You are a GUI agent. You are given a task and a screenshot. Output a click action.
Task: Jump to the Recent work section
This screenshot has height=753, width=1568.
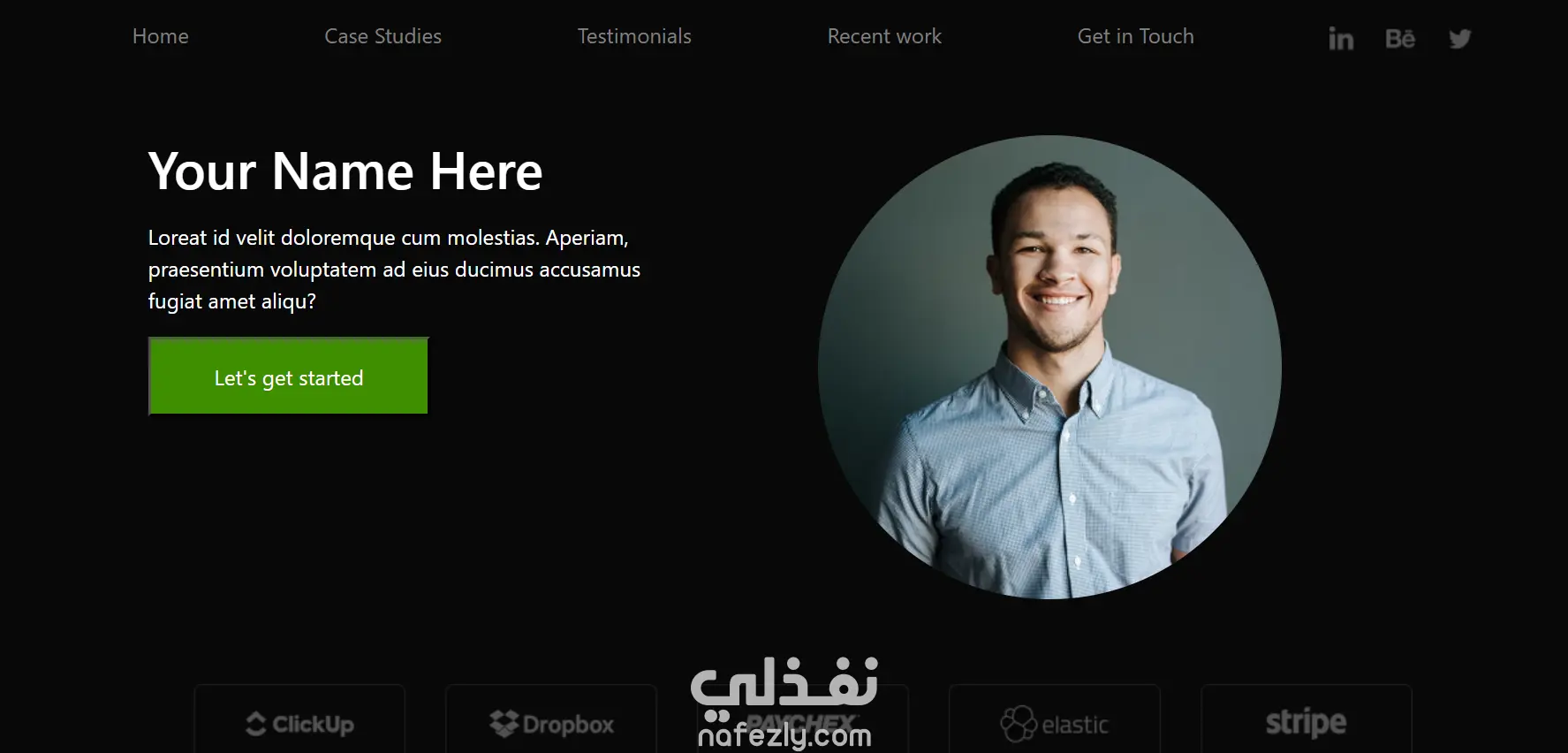tap(884, 36)
